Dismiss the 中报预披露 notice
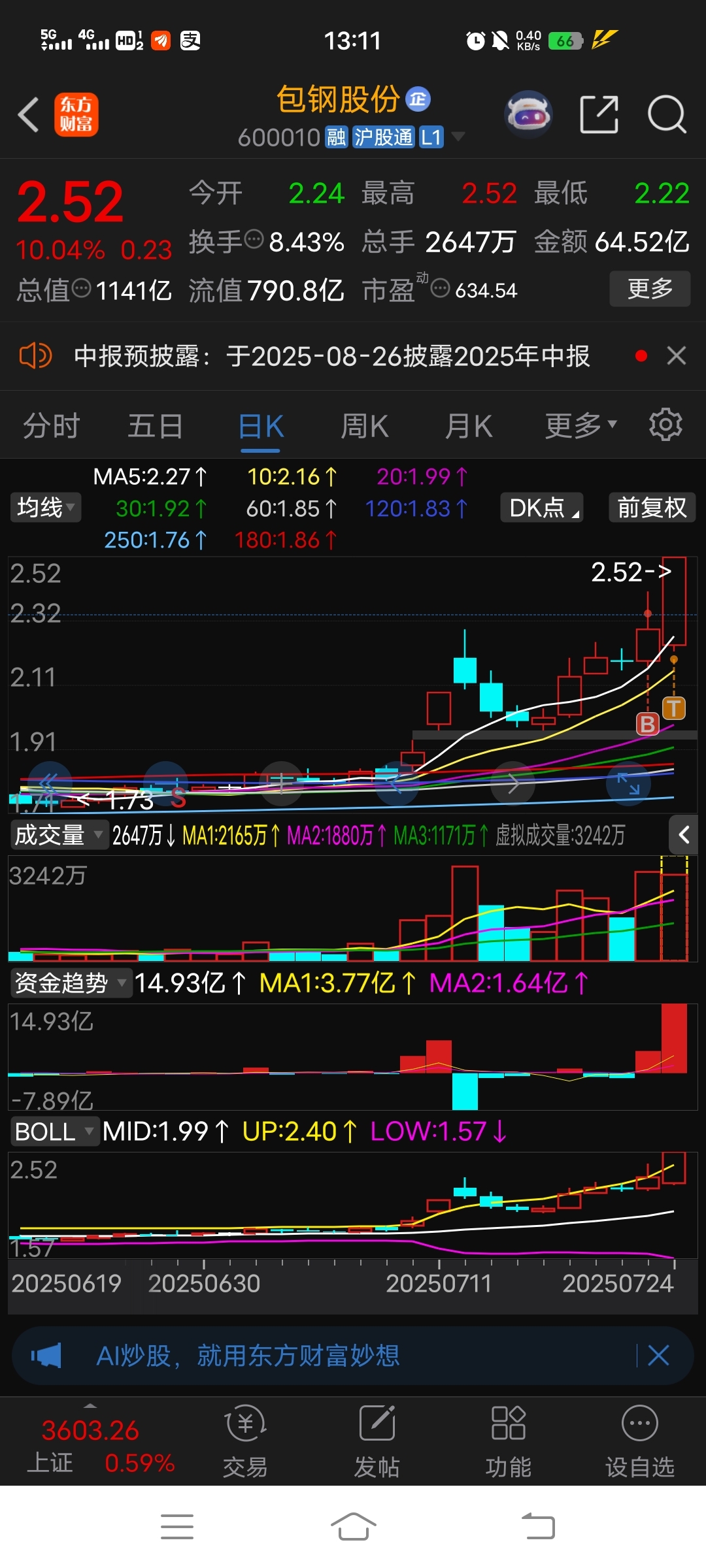Screen dimensions: 706x1568 click(x=677, y=356)
